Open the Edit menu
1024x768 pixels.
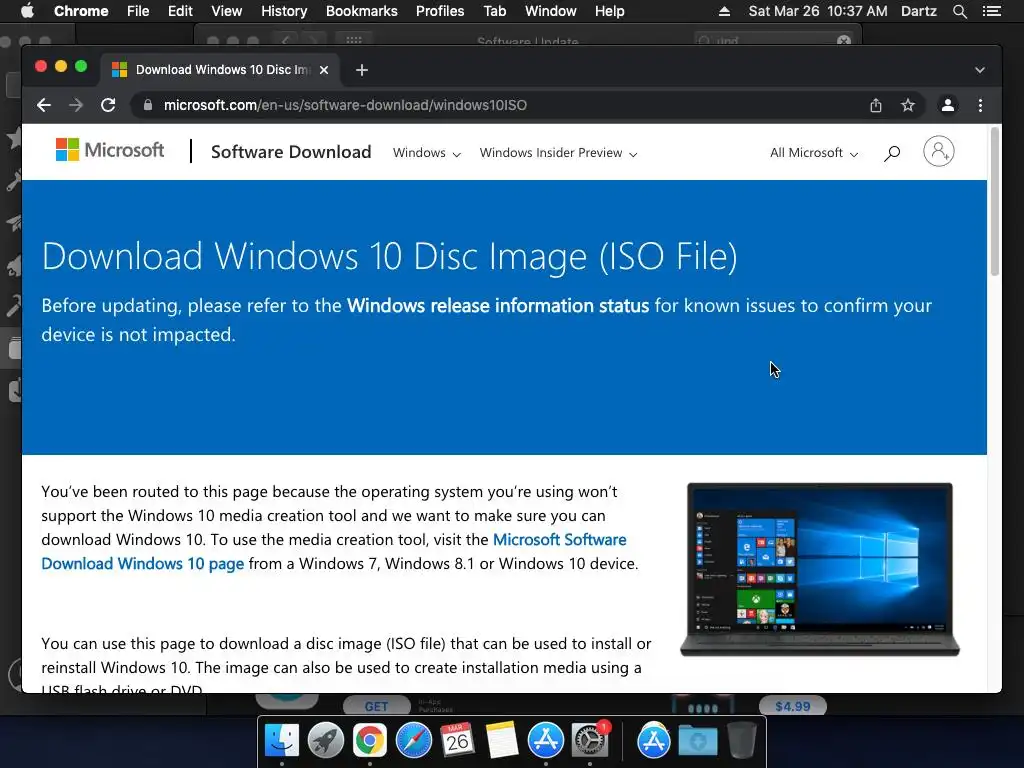(x=180, y=11)
